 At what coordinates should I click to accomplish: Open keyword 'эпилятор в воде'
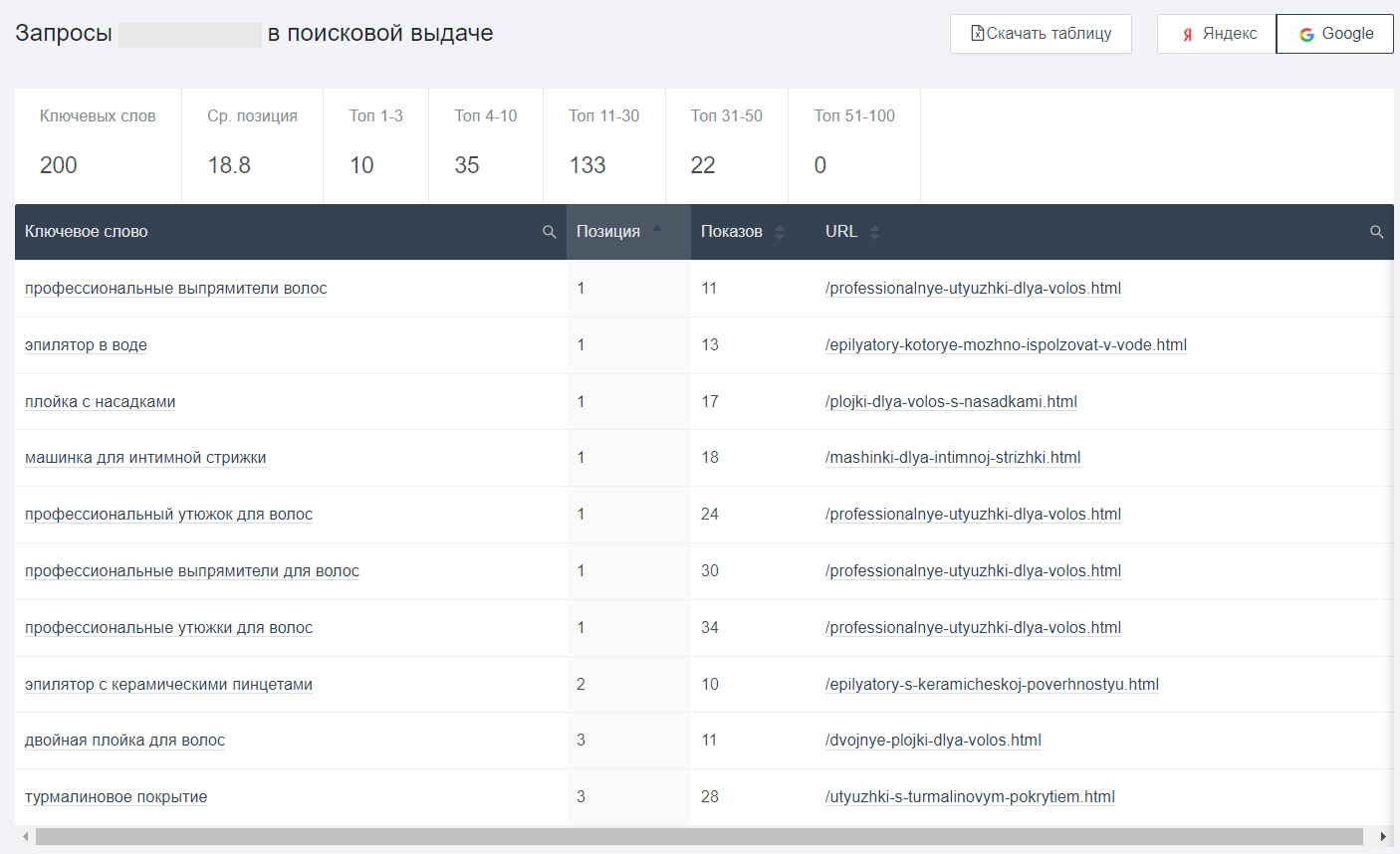(x=86, y=345)
